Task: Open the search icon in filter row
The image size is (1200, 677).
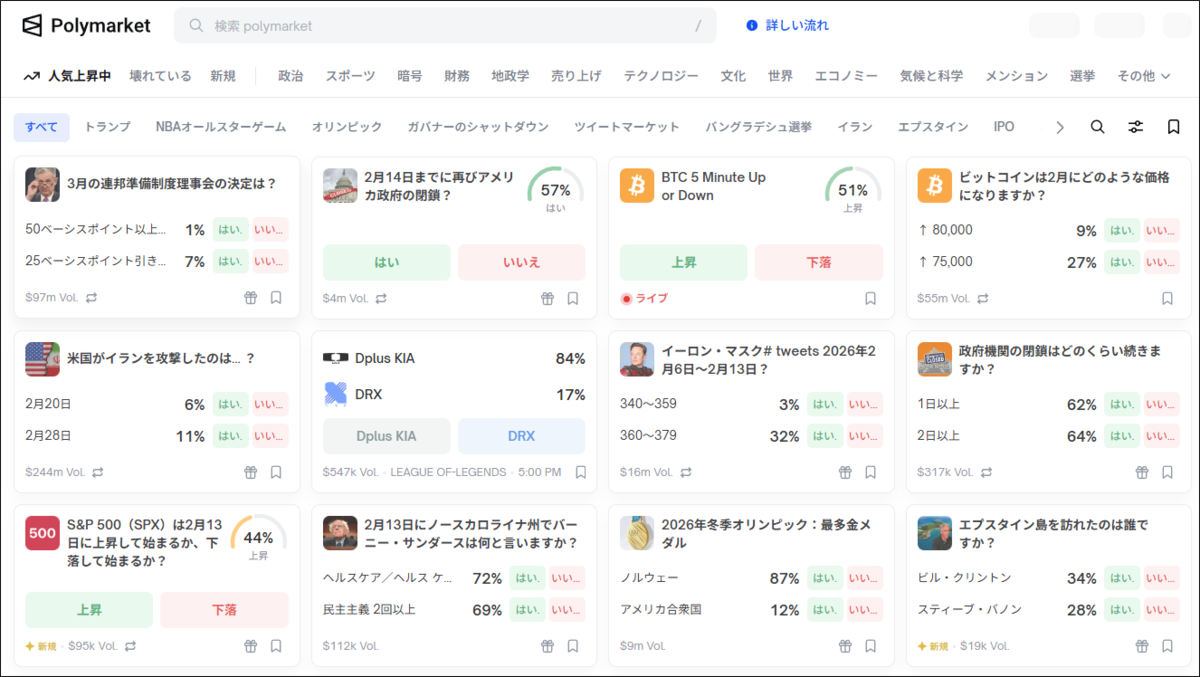Action: (x=1097, y=127)
